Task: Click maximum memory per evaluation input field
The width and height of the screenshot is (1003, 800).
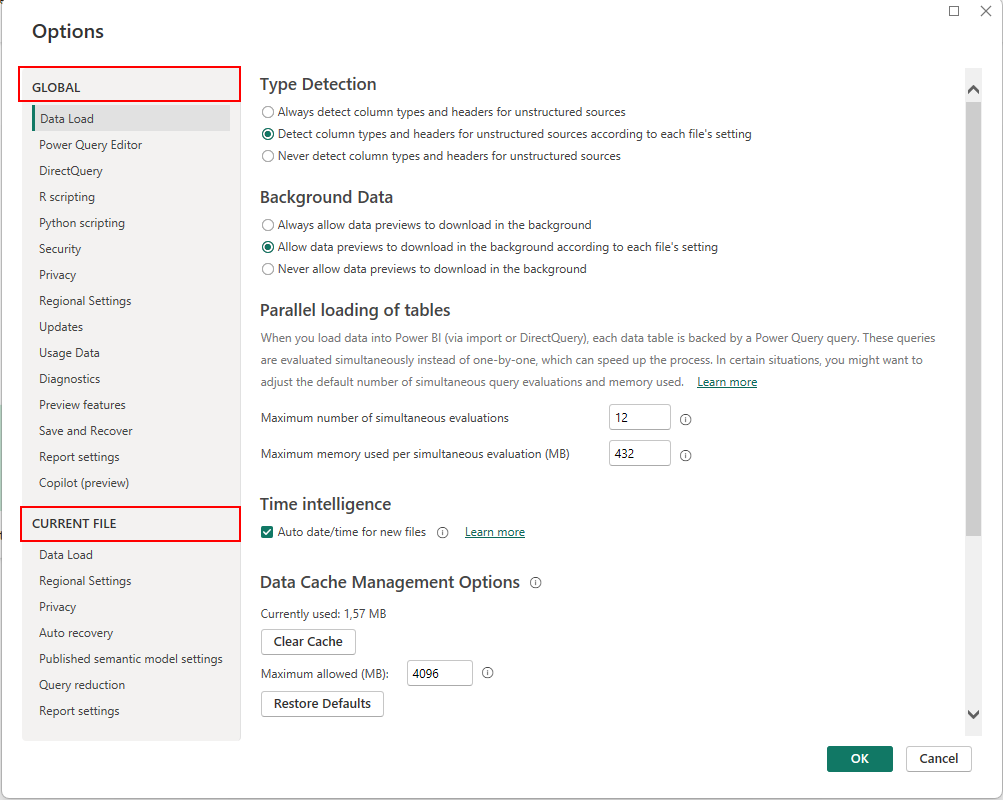Action: point(639,453)
